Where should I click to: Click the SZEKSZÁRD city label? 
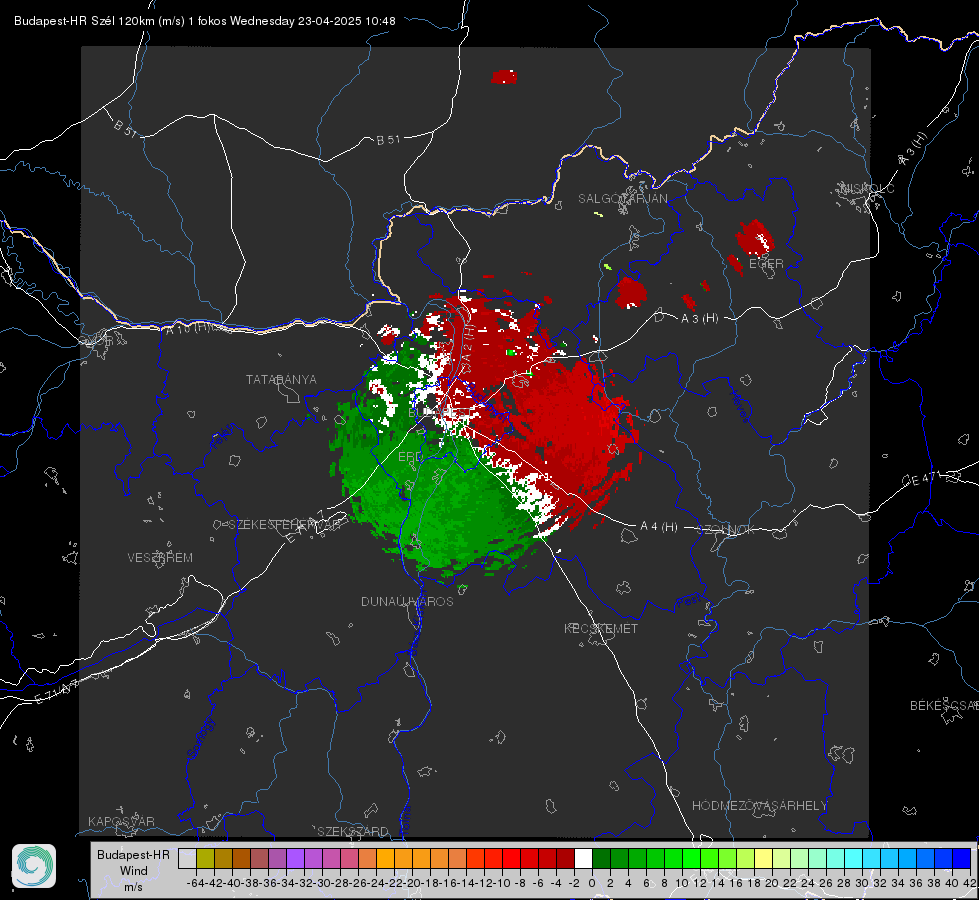[353, 831]
